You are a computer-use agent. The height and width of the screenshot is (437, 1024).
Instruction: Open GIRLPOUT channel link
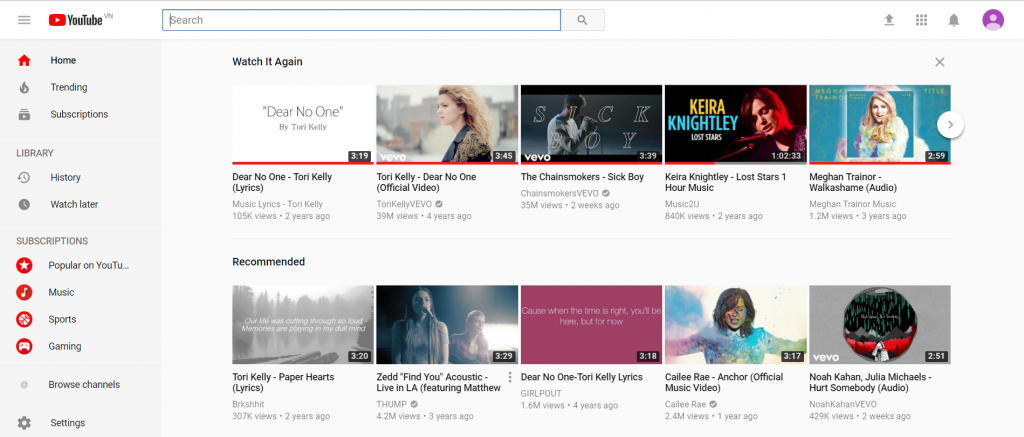[541, 393]
